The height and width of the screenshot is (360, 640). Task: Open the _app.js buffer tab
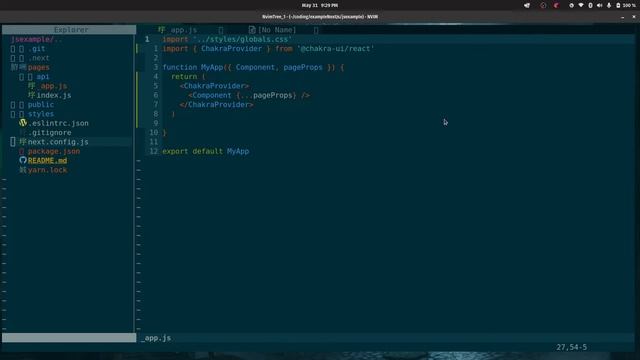click(183, 30)
